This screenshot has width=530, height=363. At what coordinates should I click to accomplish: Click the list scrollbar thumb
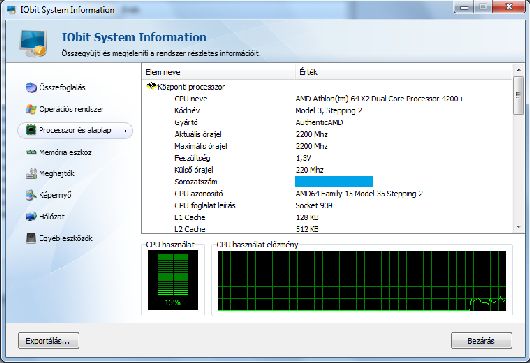519,95
